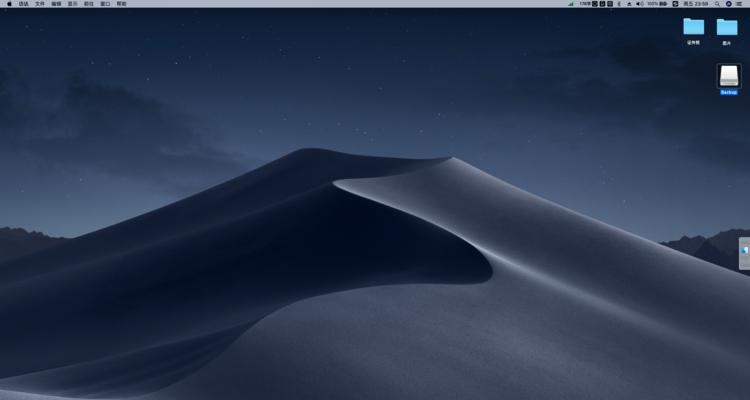Image resolution: width=750 pixels, height=400 pixels.
Task: Open Spotlight search magnifier in menu bar
Action: point(717,3)
